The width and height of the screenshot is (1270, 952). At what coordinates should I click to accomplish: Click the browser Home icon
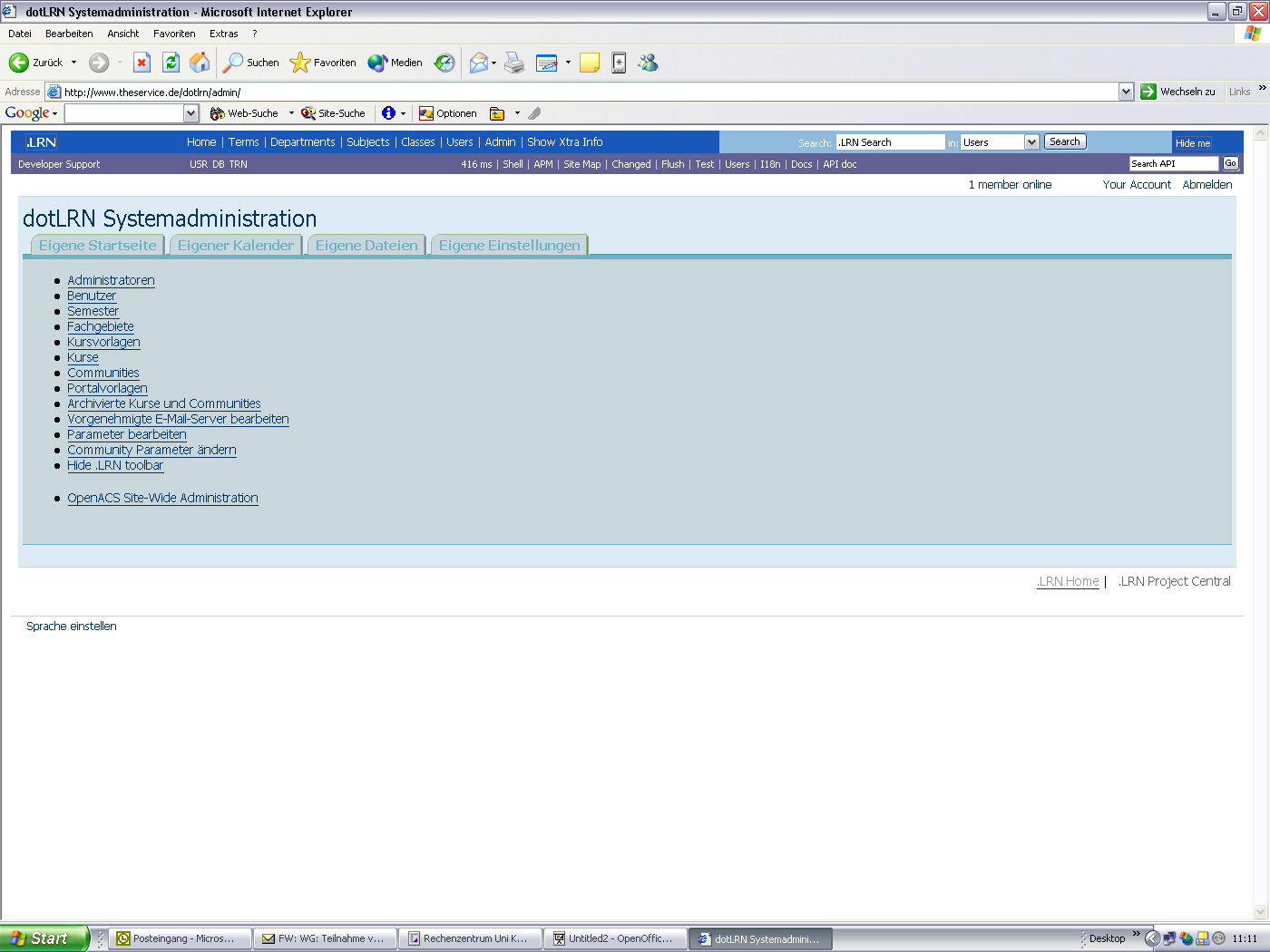point(199,63)
